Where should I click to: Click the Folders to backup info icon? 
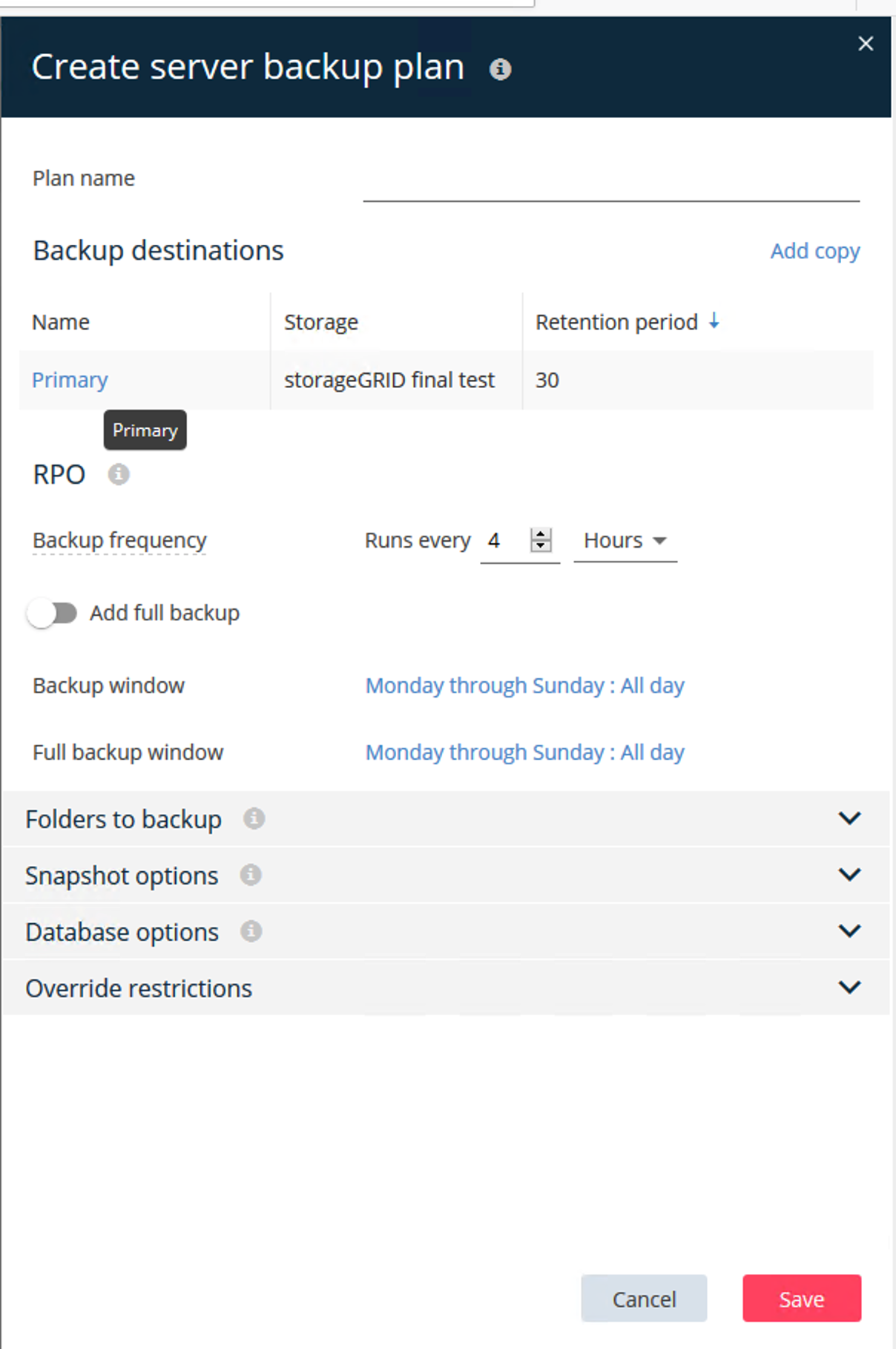click(254, 818)
